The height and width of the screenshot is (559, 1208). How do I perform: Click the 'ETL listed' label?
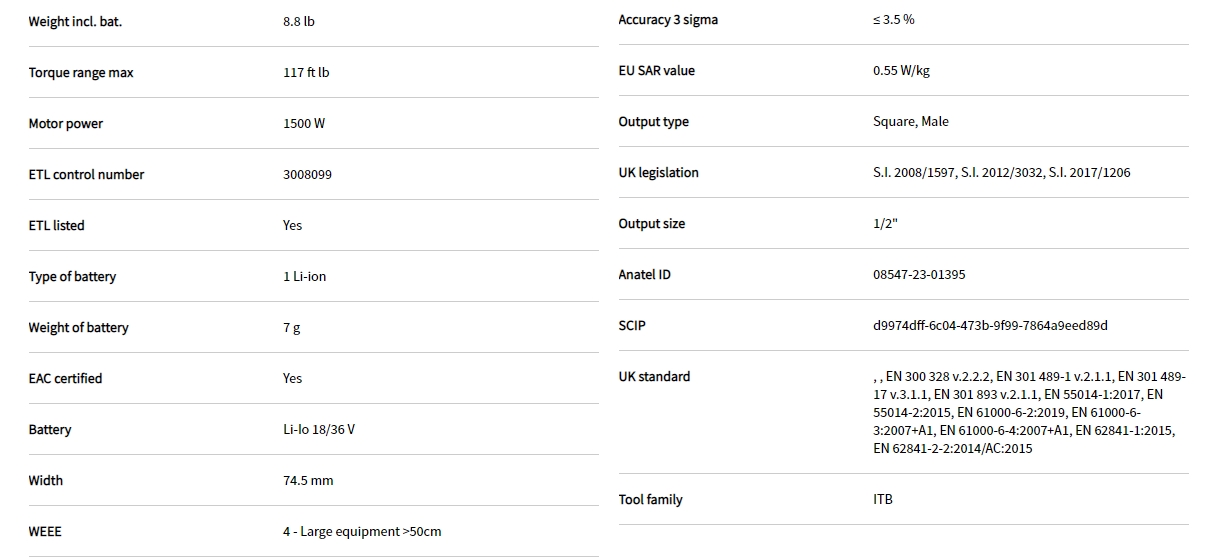coord(56,226)
